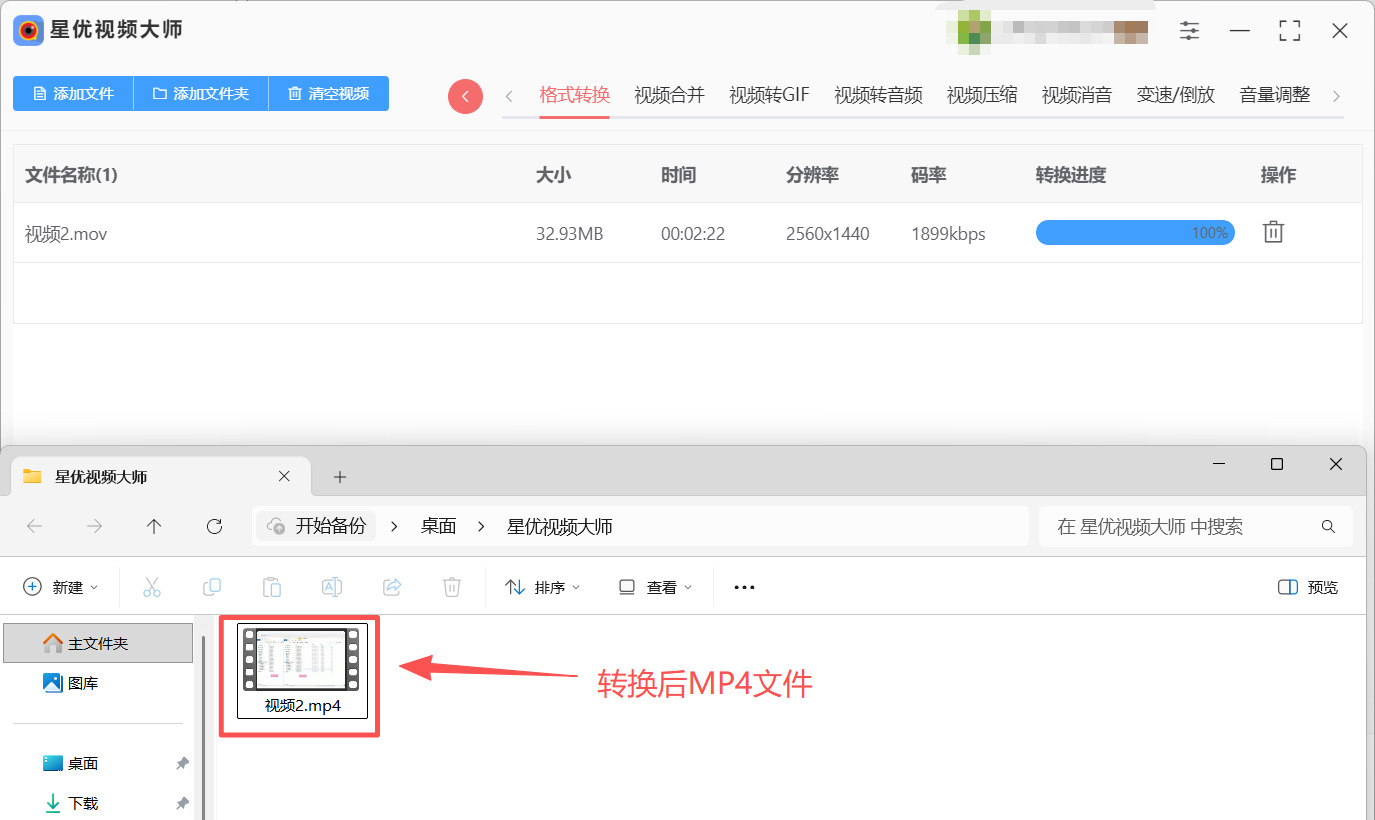Click the 转换进度 column header
This screenshot has height=820, width=1375.
(x=1071, y=175)
